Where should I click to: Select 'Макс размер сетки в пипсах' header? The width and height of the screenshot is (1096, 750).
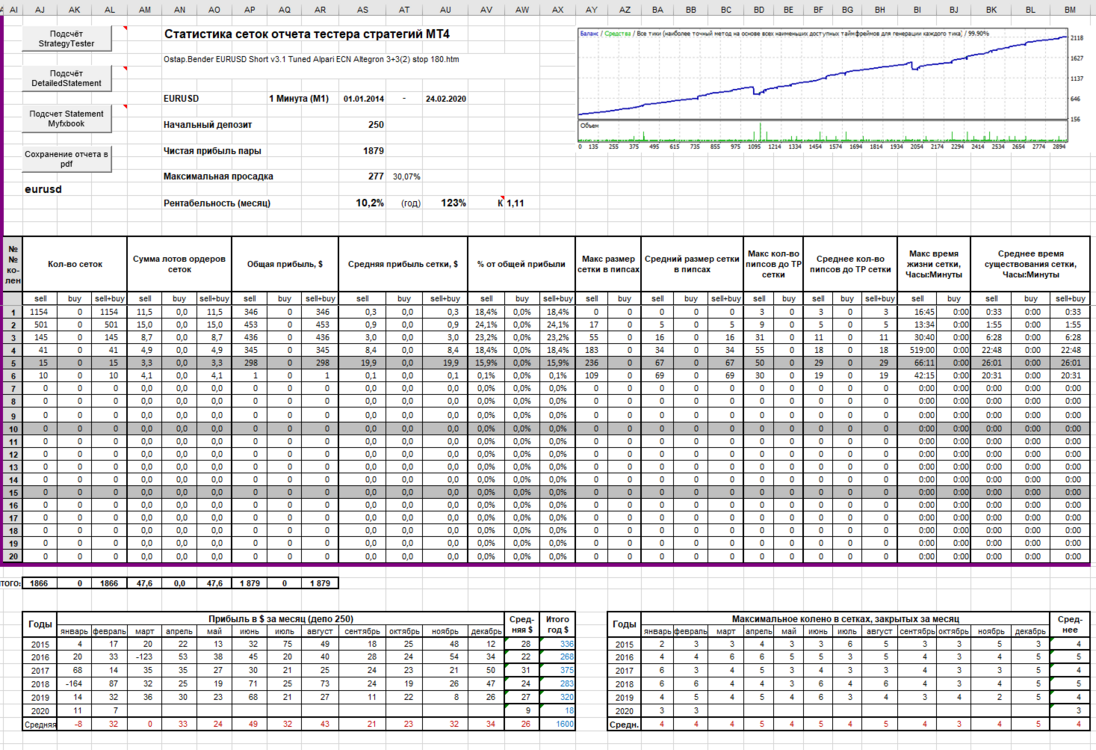pos(608,264)
